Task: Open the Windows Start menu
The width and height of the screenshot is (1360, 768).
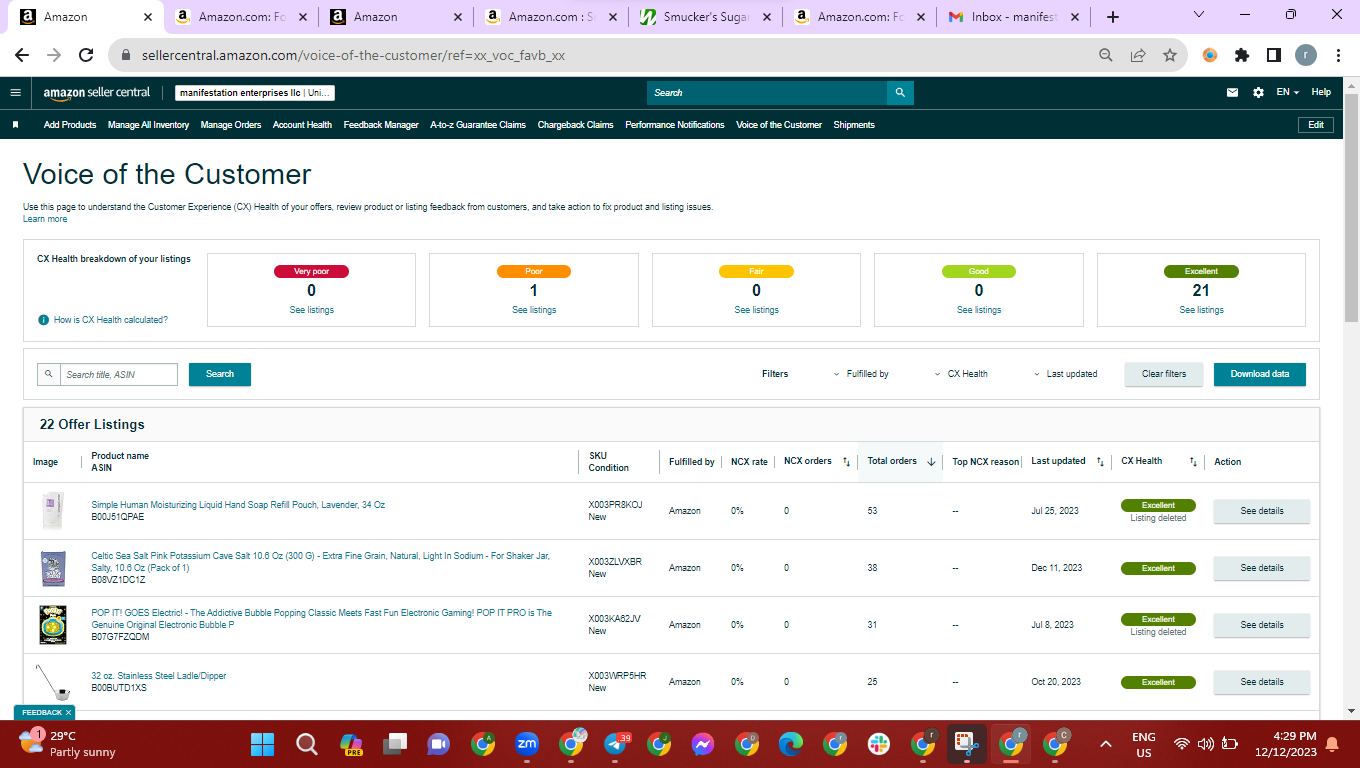Action: tap(262, 744)
